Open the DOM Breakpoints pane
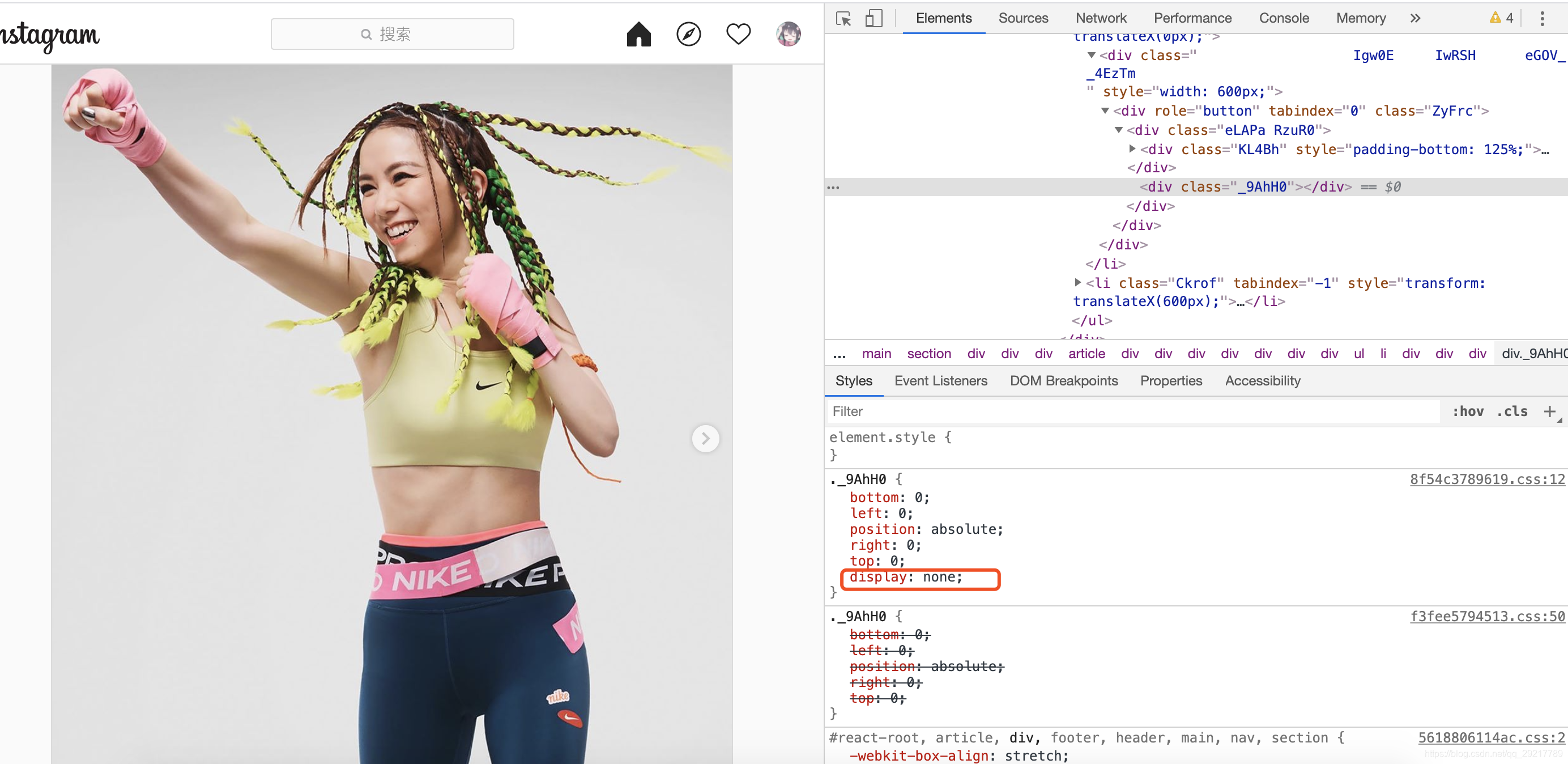 click(x=1063, y=381)
